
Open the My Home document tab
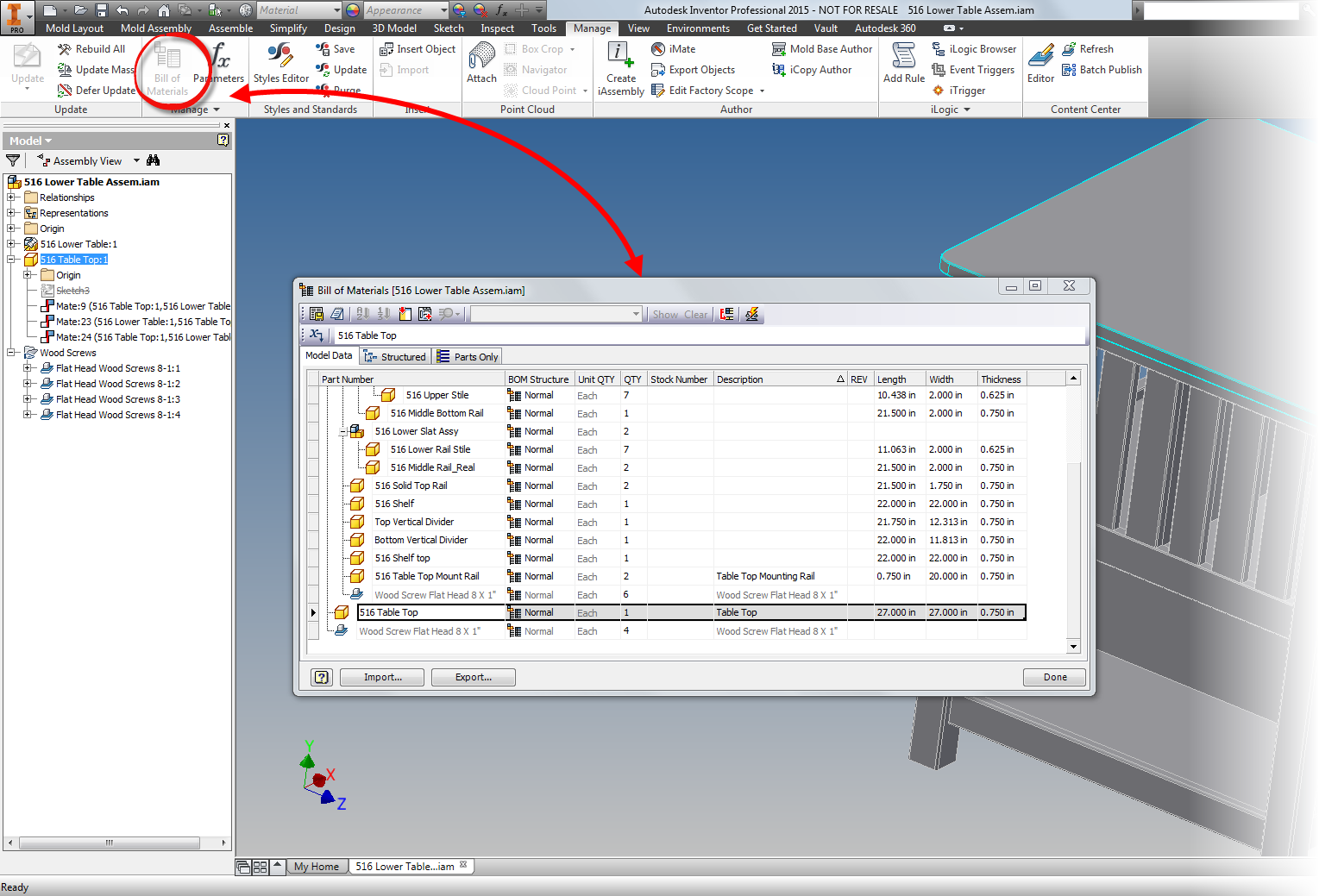317,867
